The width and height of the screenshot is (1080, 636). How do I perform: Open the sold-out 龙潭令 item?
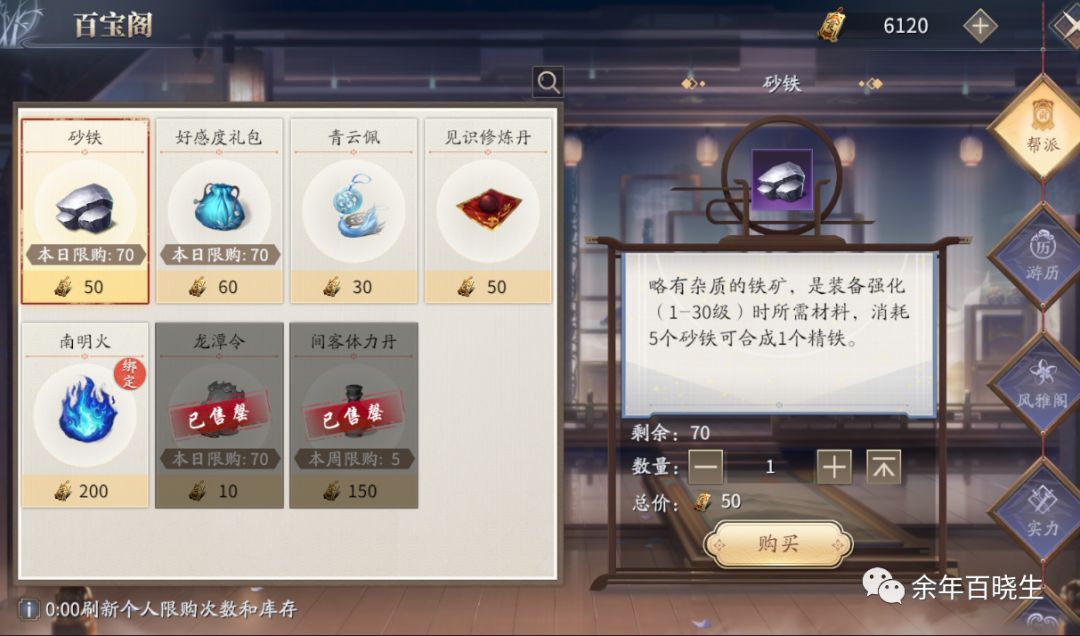tap(219, 415)
